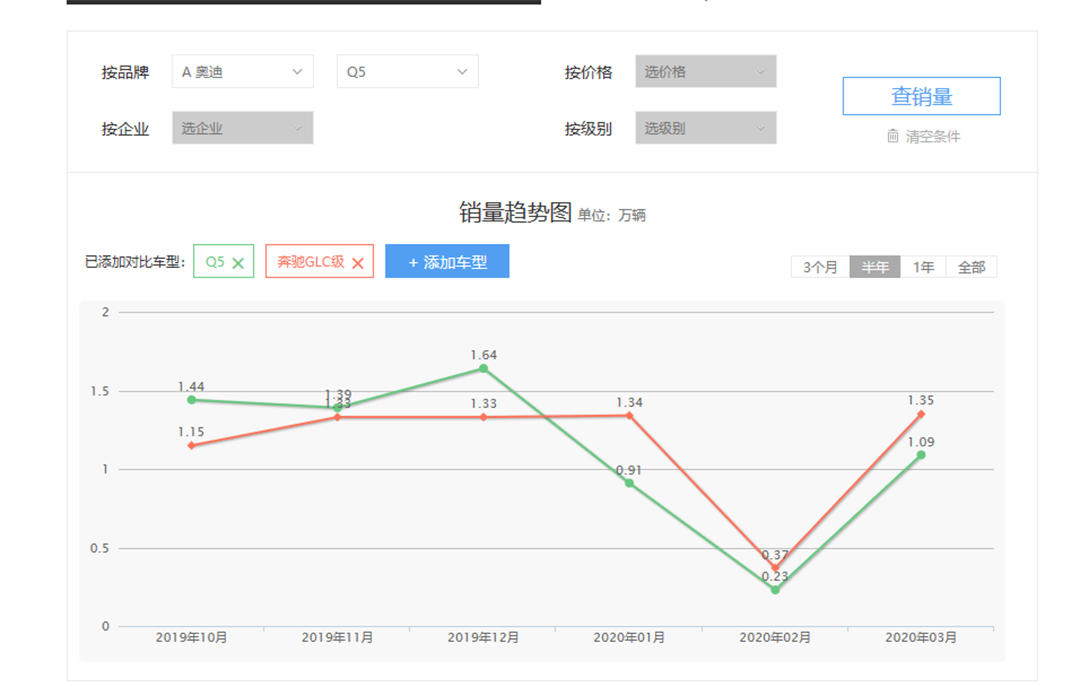Click the 清空条件 link
The height and width of the screenshot is (687, 1080).
point(932,137)
